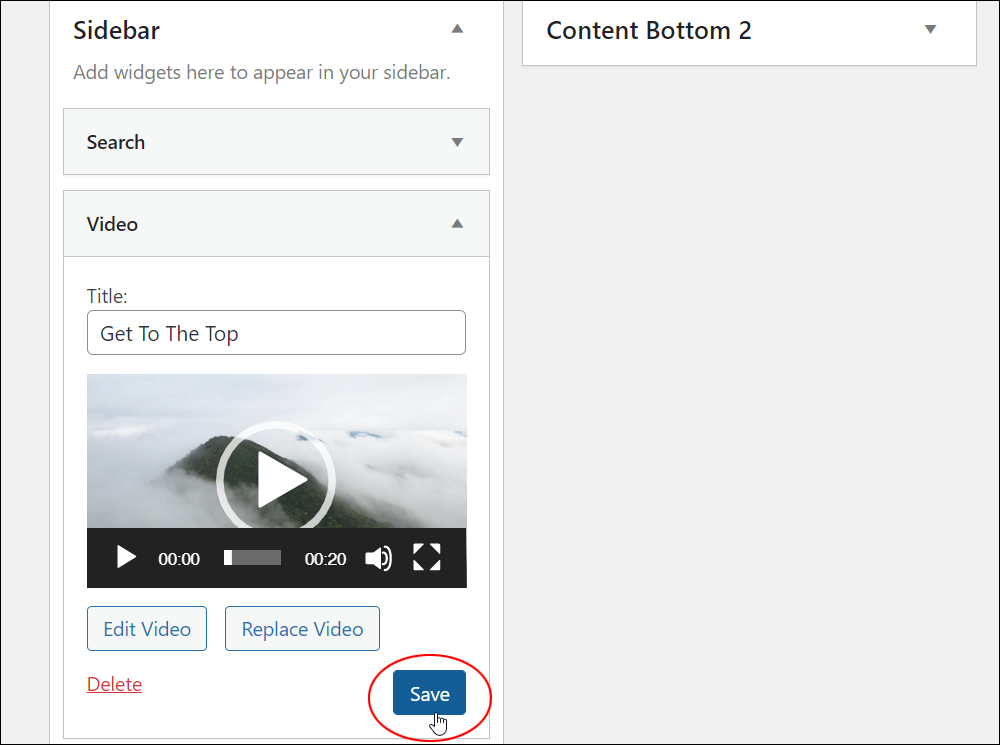Click the Replace Video button
The image size is (1000, 745).
click(x=302, y=629)
